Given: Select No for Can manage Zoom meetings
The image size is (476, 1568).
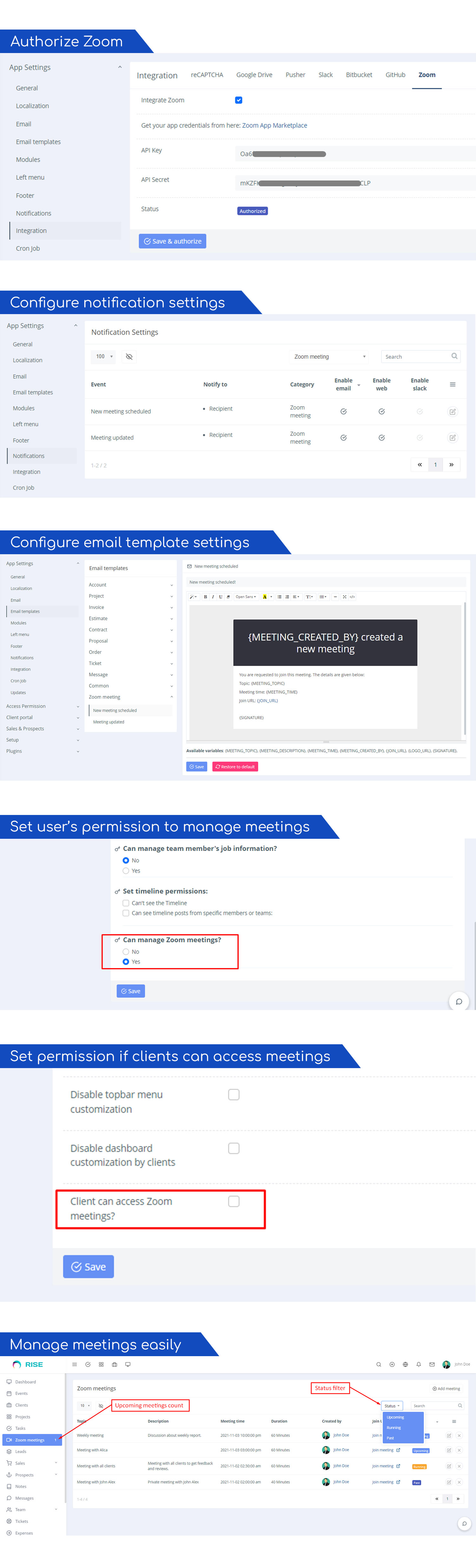Looking at the screenshot, I should point(126,952).
